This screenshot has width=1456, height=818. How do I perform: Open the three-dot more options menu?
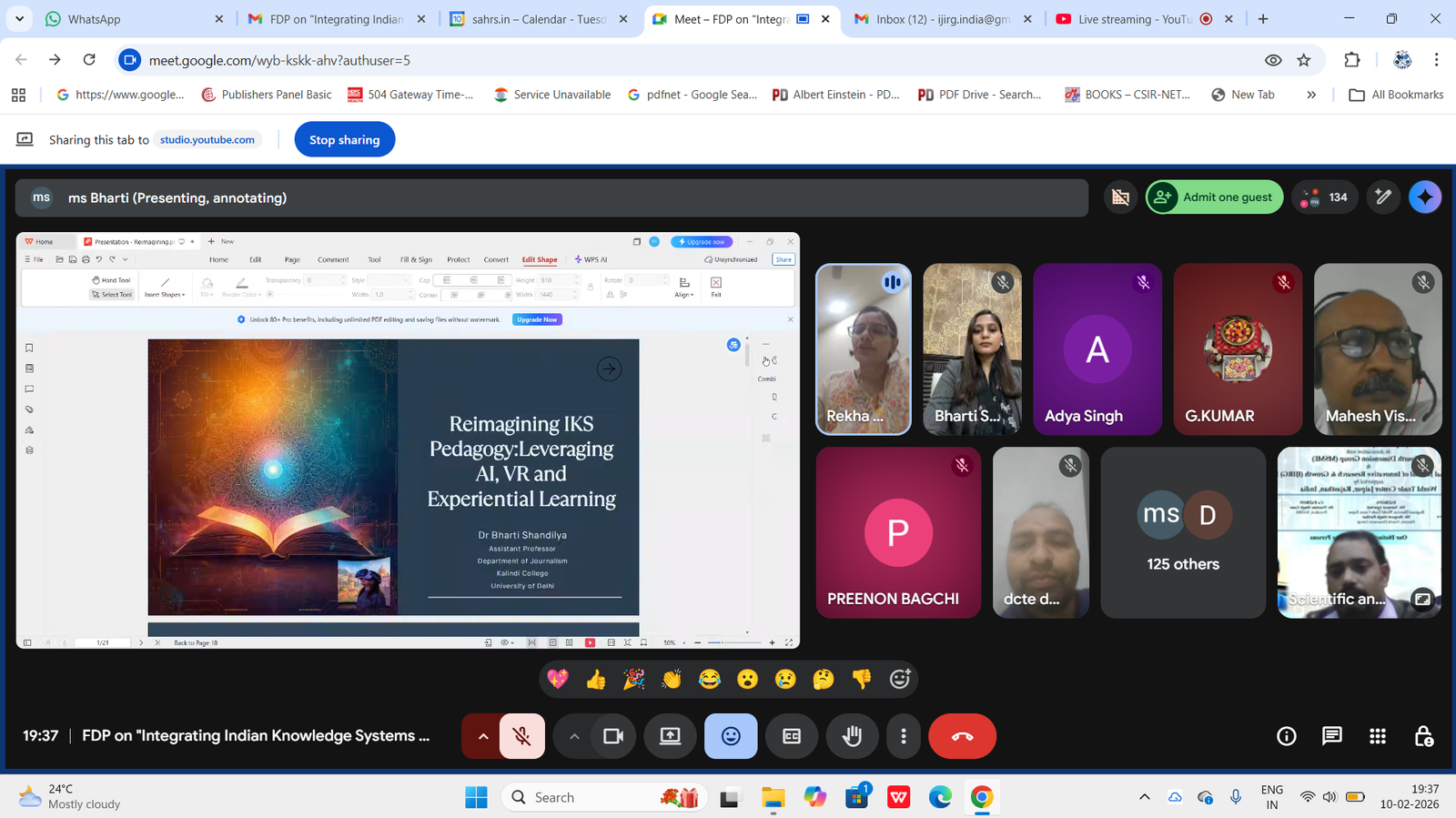[x=903, y=736]
